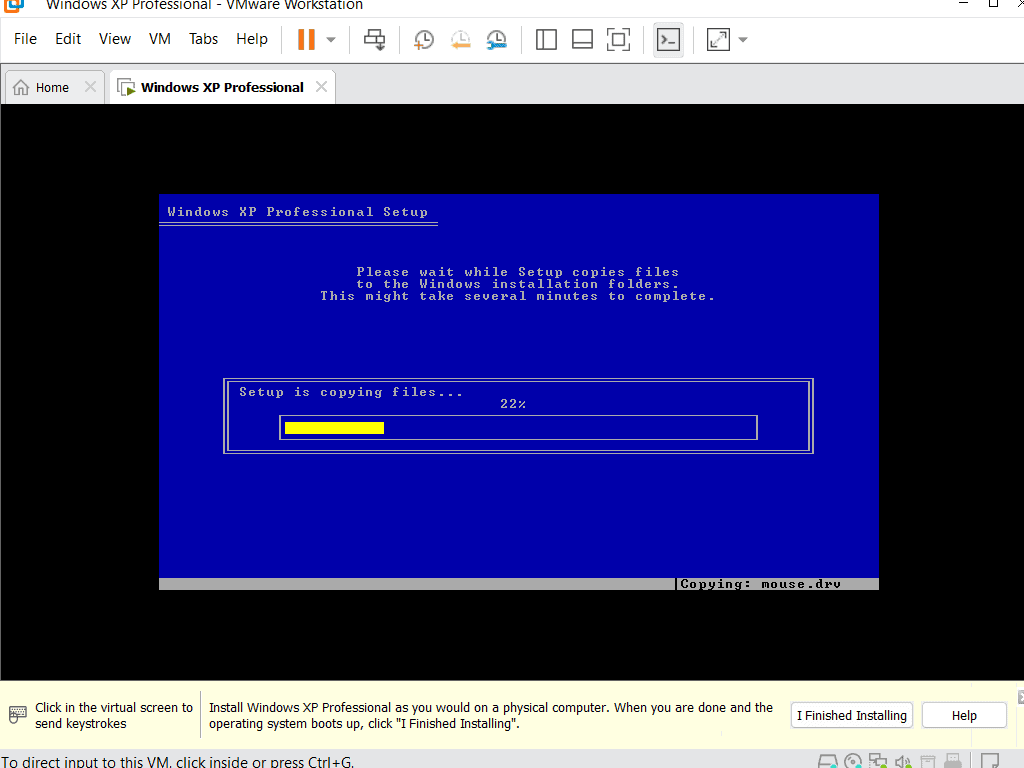Screen dimensions: 1024x768
Task: Click the sound card status icon
Action: click(903, 761)
